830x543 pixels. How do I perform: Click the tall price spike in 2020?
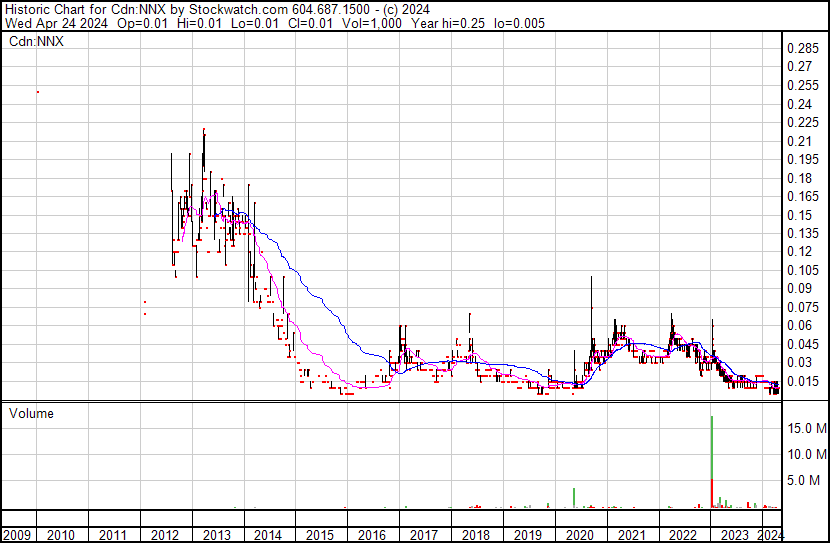(592, 290)
